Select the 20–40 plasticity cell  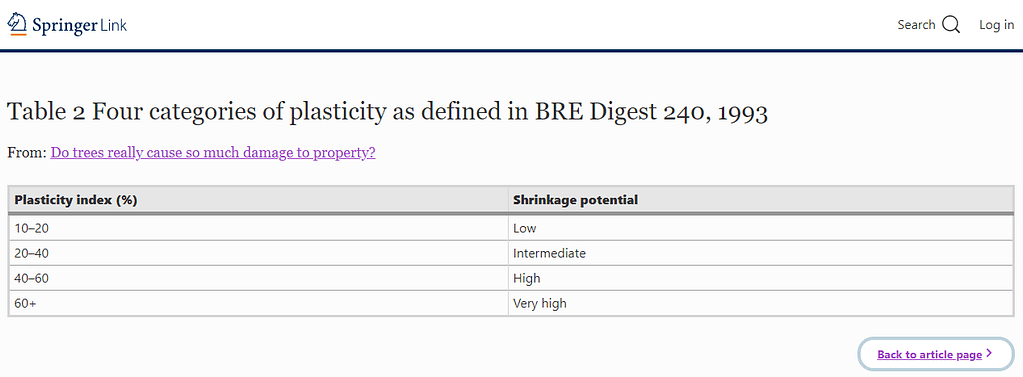point(258,253)
